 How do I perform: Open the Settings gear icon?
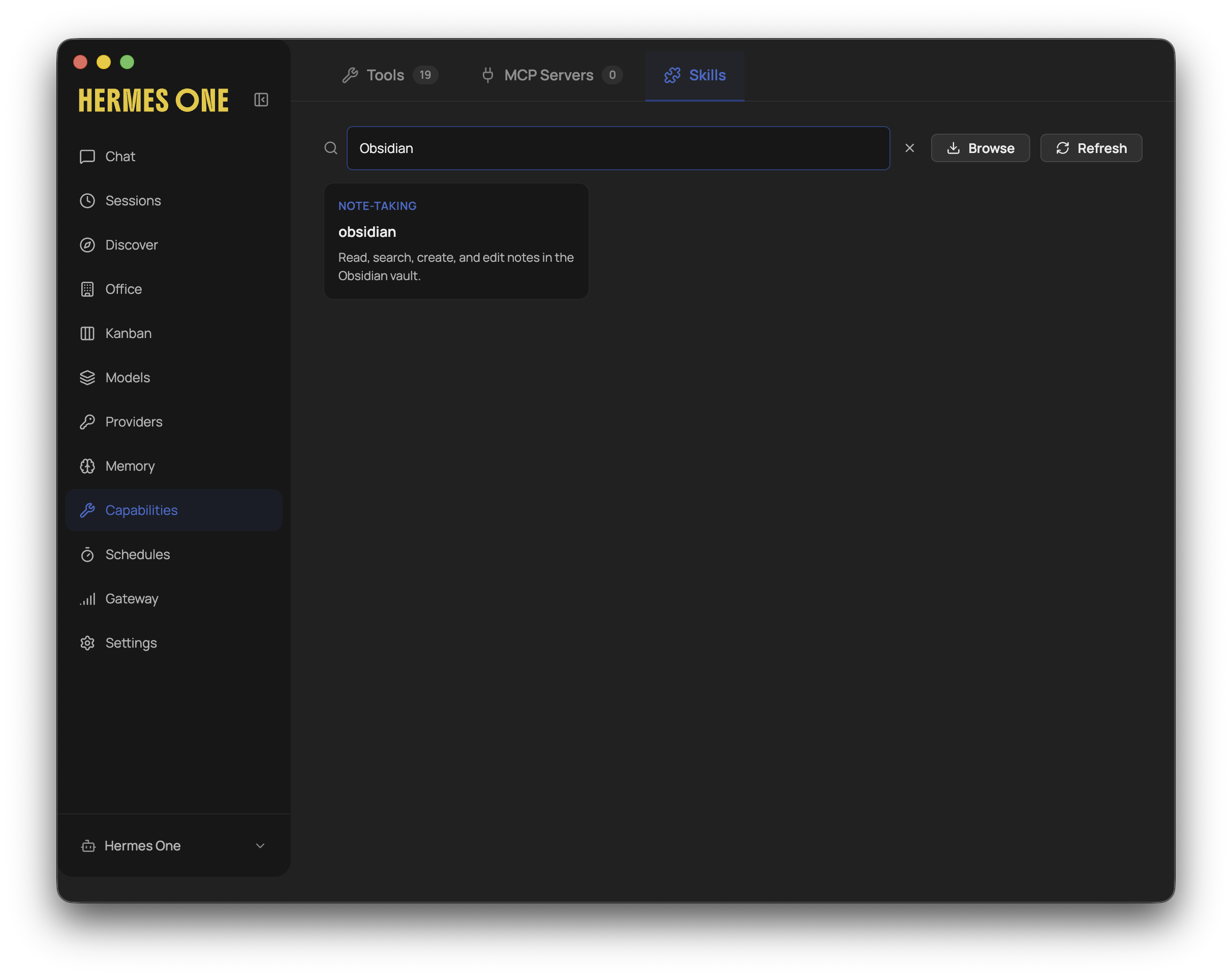click(87, 643)
